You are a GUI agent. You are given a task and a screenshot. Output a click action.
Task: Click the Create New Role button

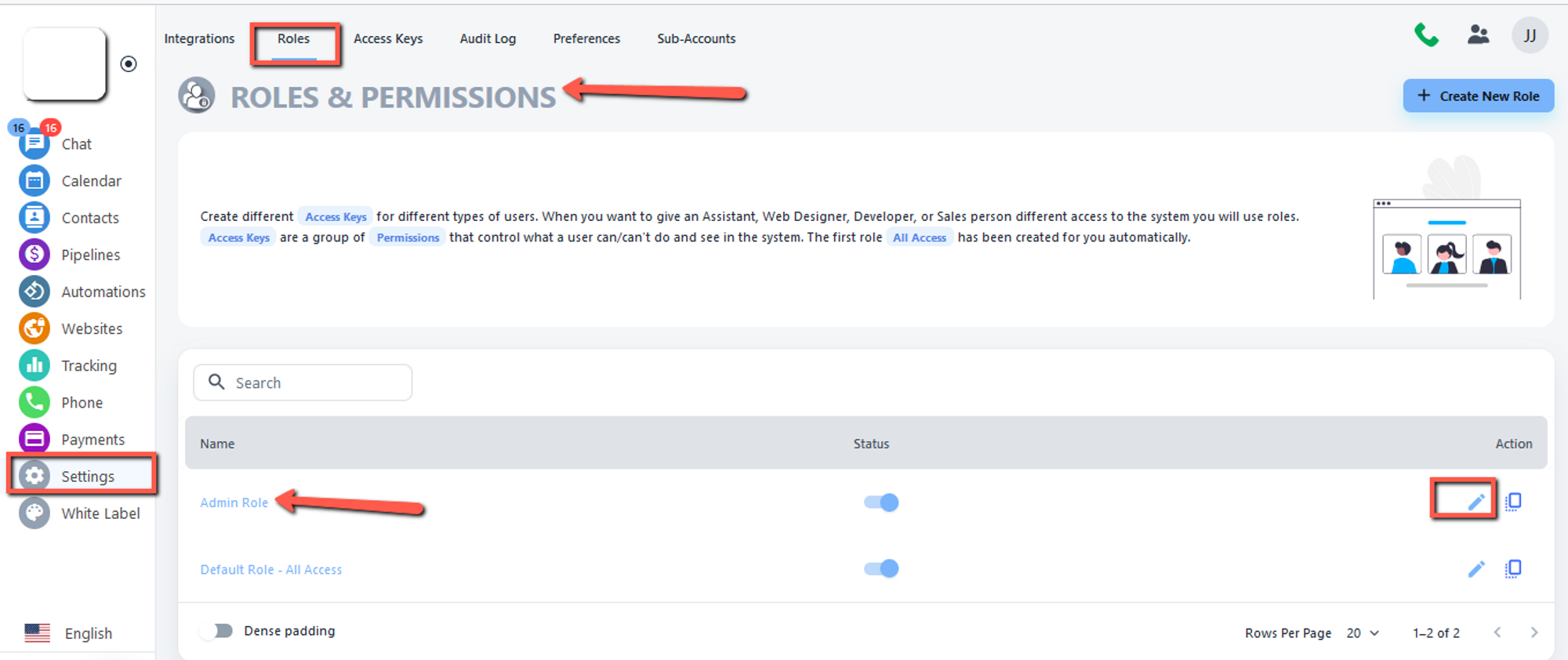(x=1478, y=96)
